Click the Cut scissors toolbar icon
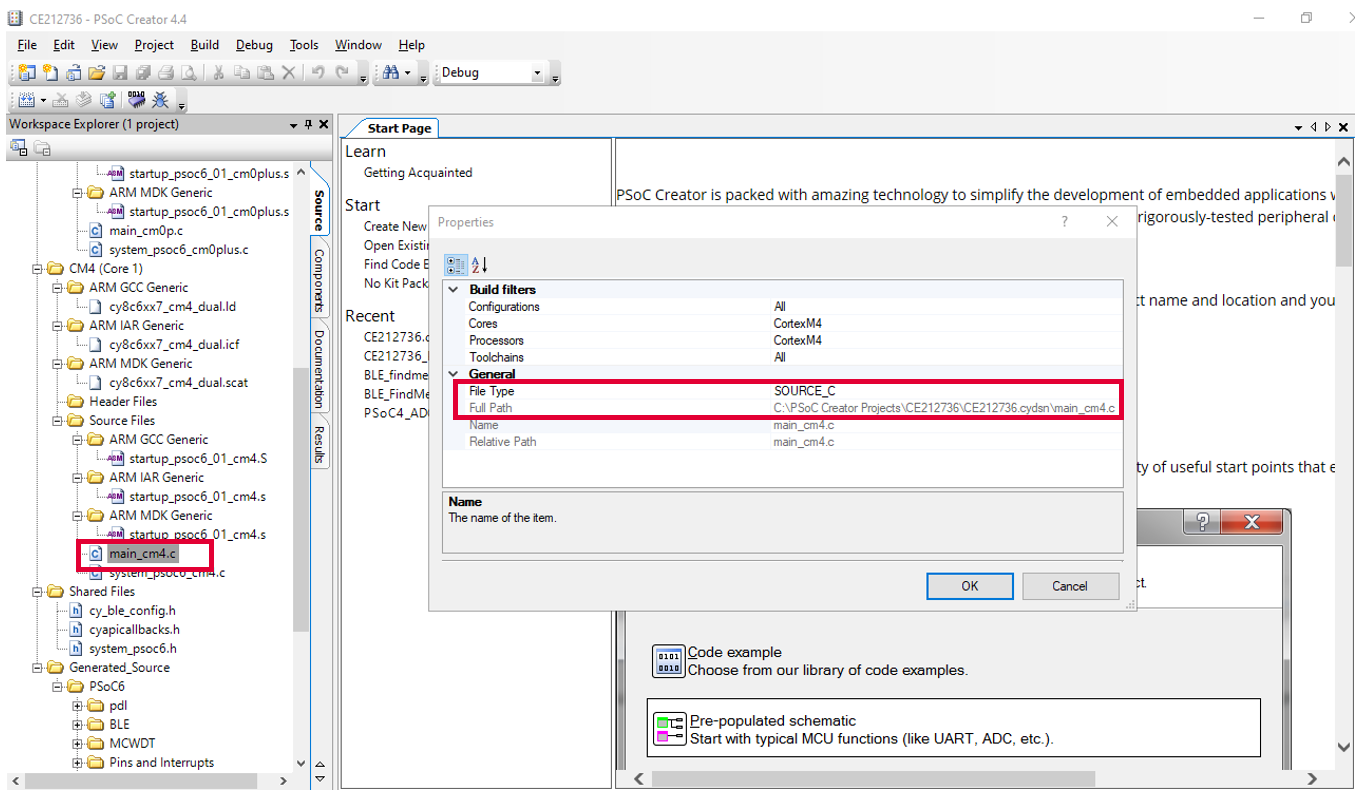 218,72
